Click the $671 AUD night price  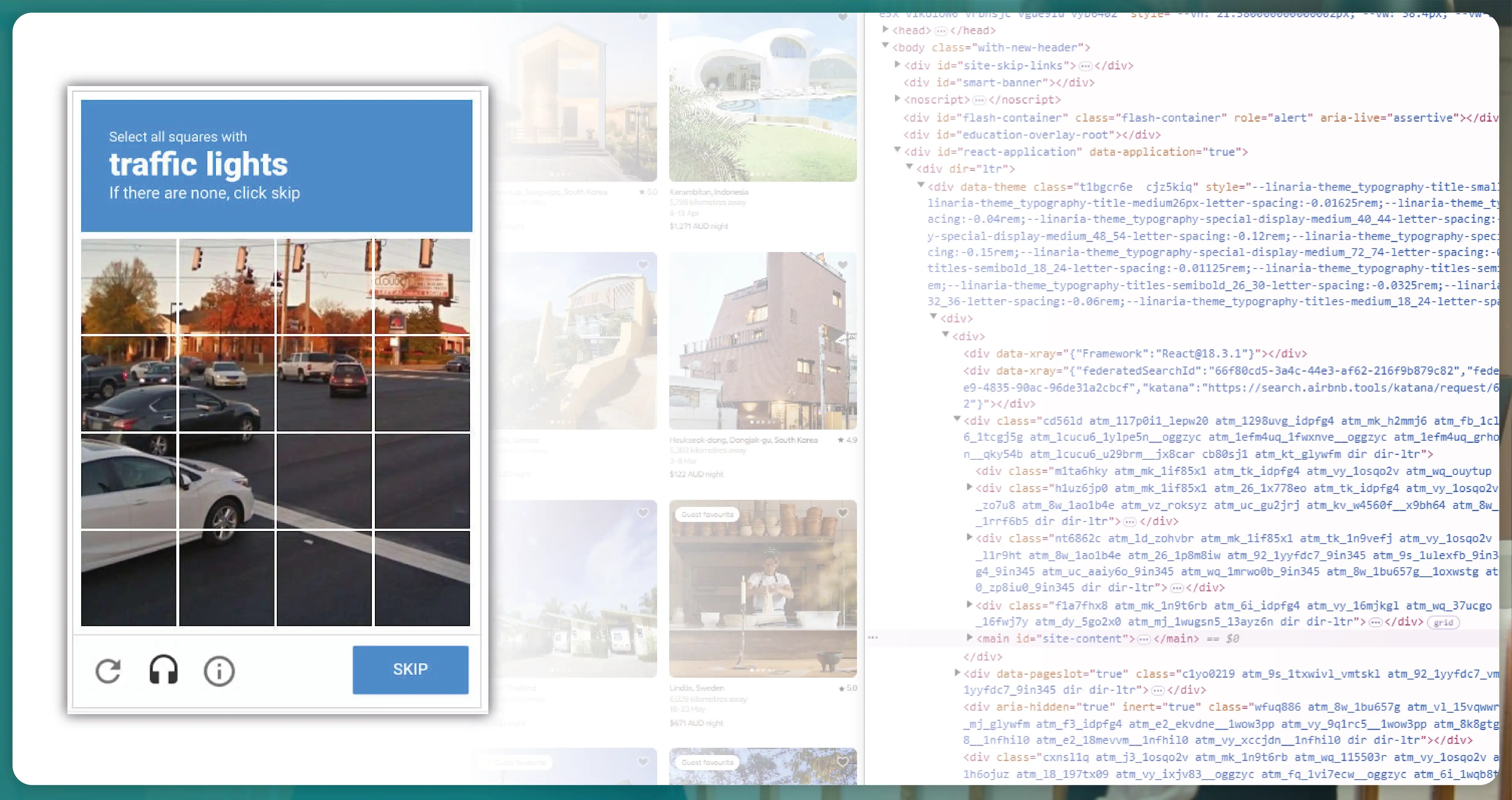(x=696, y=723)
